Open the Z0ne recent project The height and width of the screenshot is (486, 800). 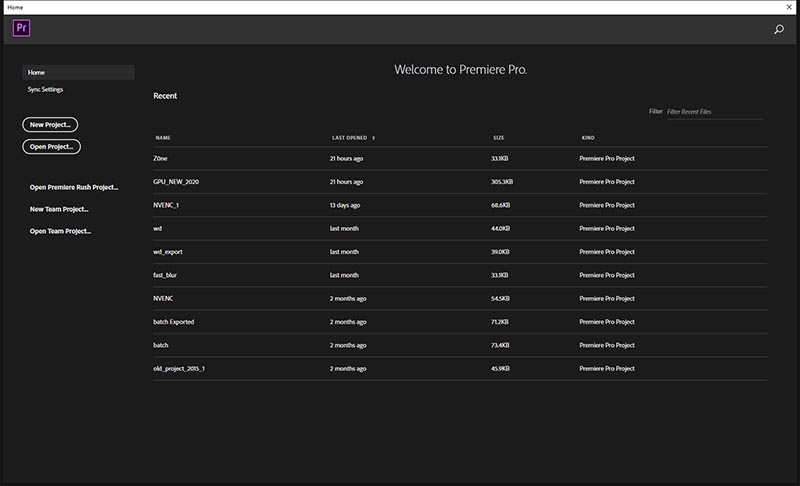tap(460, 159)
